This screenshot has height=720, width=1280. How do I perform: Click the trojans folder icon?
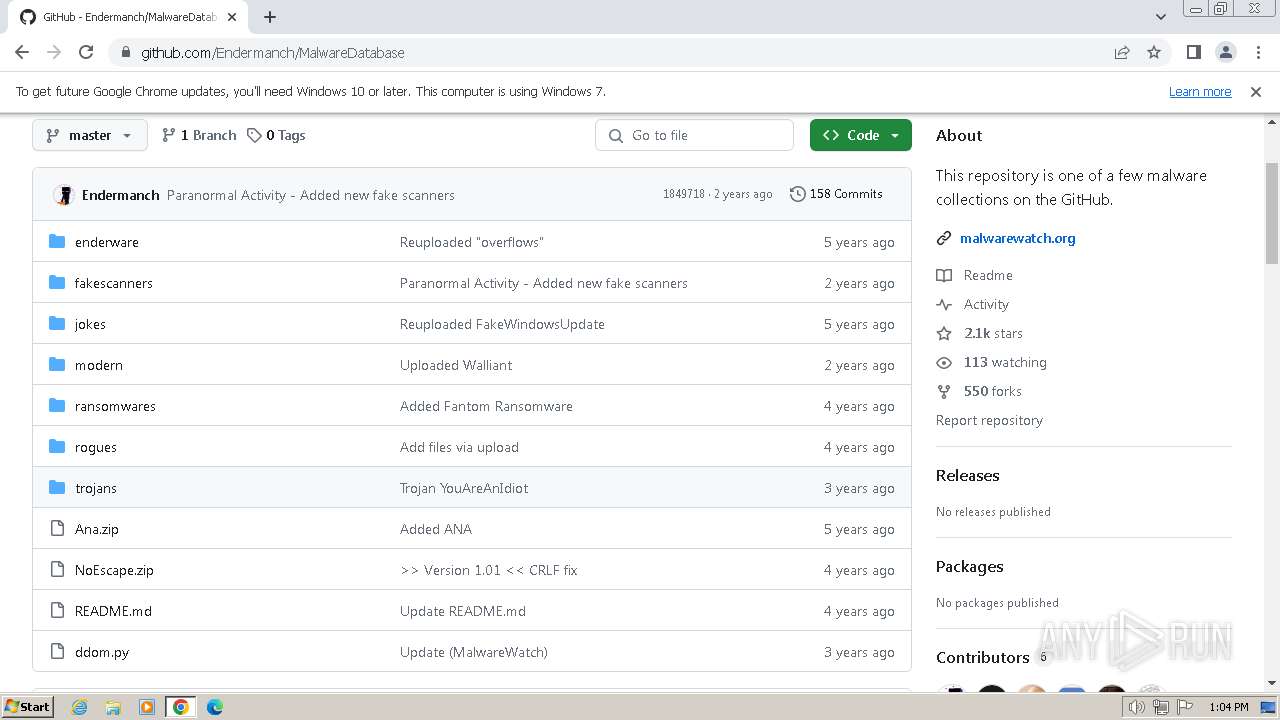57,488
